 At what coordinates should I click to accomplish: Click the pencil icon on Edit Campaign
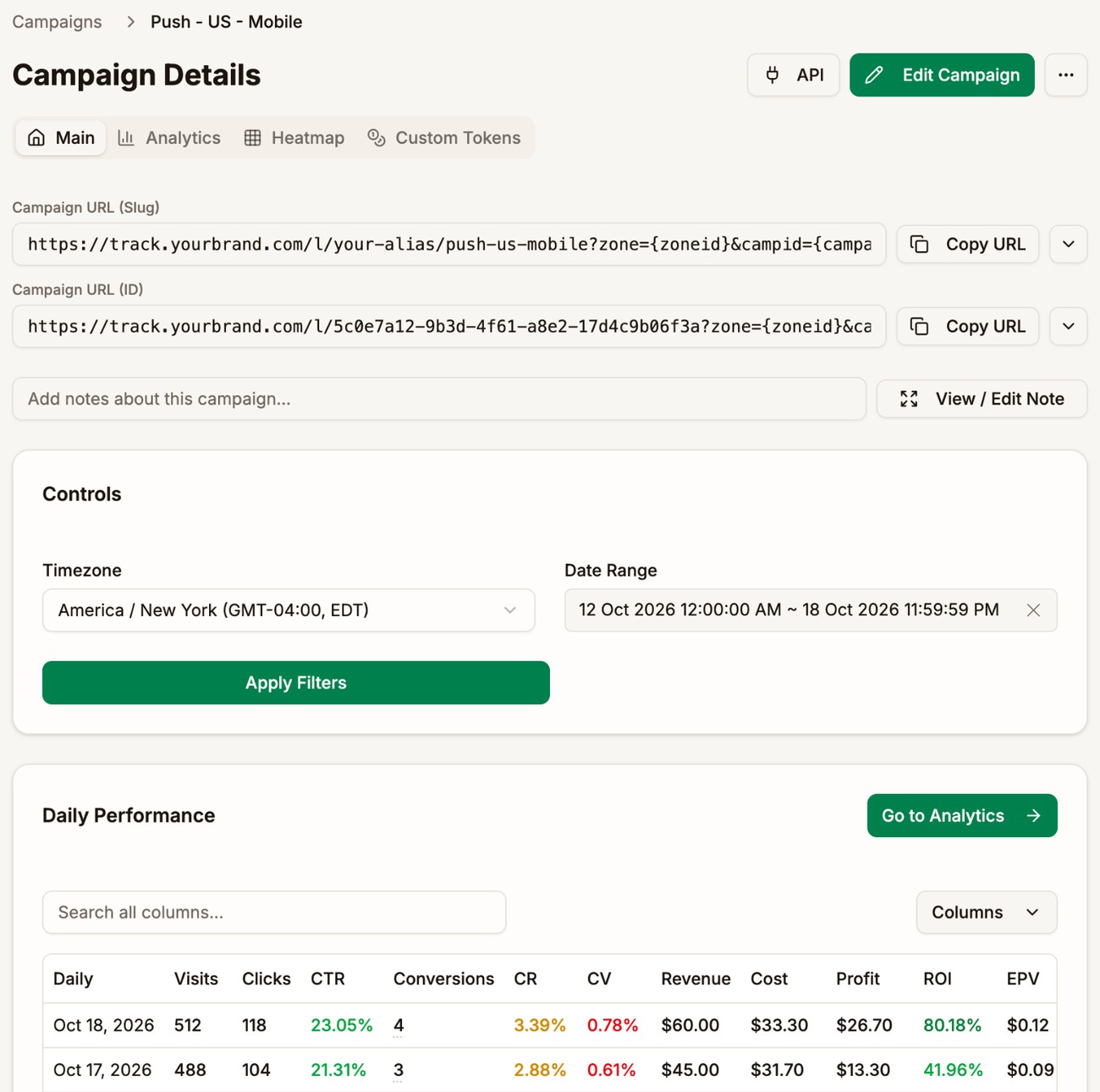pyautogui.click(x=874, y=75)
